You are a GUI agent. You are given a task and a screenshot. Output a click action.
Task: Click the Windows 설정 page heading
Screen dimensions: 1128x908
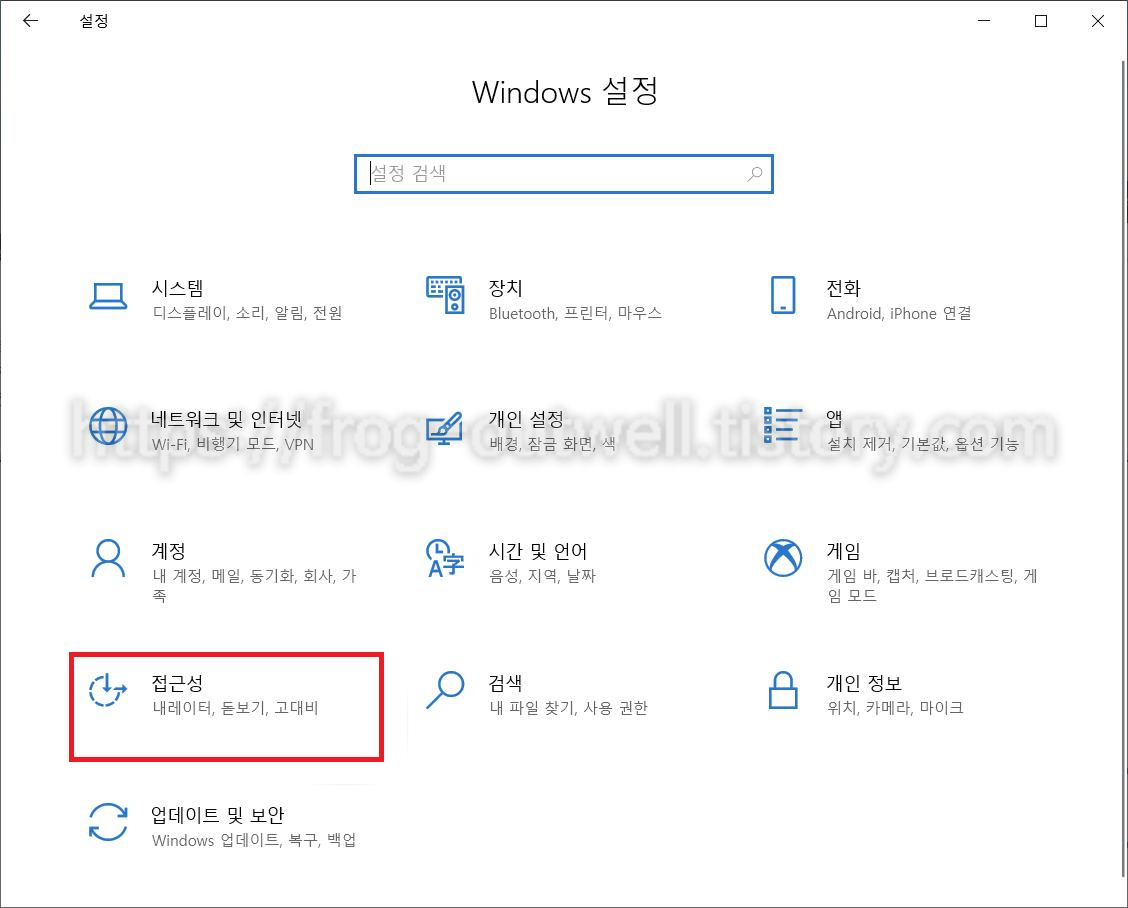point(565,92)
